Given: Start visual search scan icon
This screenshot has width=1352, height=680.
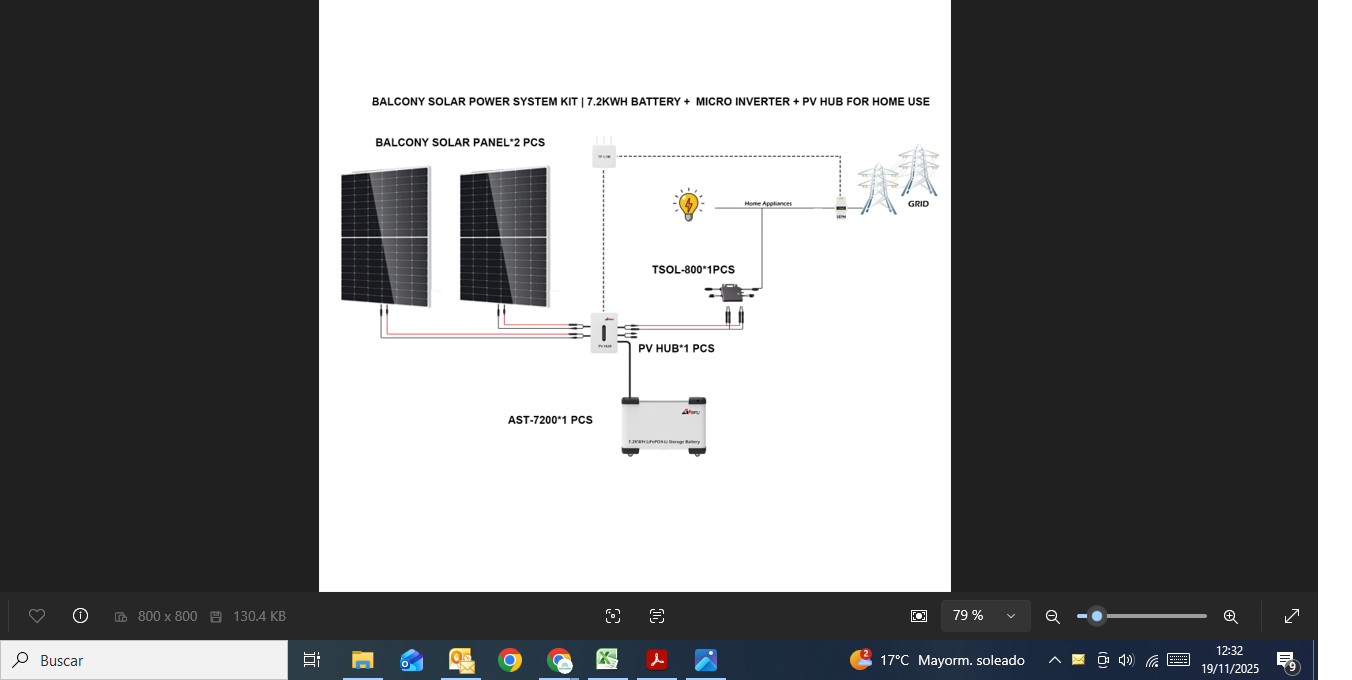Looking at the screenshot, I should coord(613,616).
